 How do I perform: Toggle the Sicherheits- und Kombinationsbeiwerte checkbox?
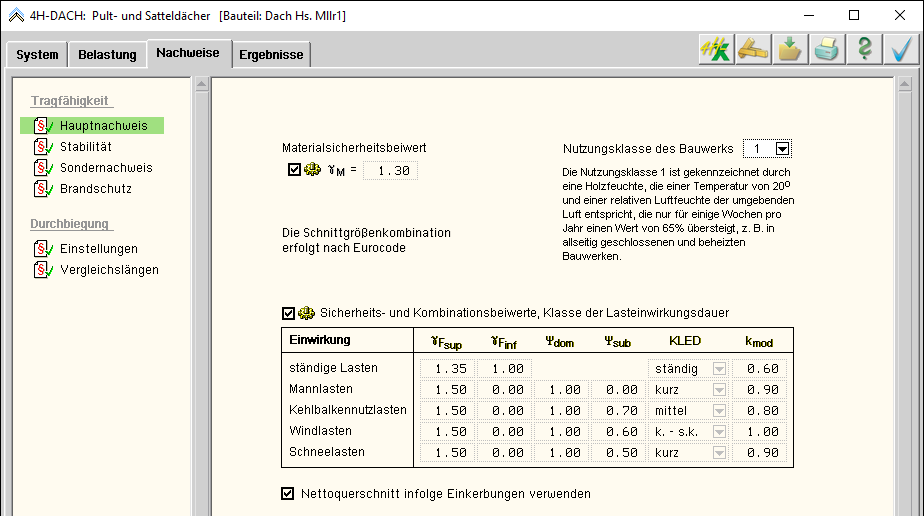tap(289, 313)
